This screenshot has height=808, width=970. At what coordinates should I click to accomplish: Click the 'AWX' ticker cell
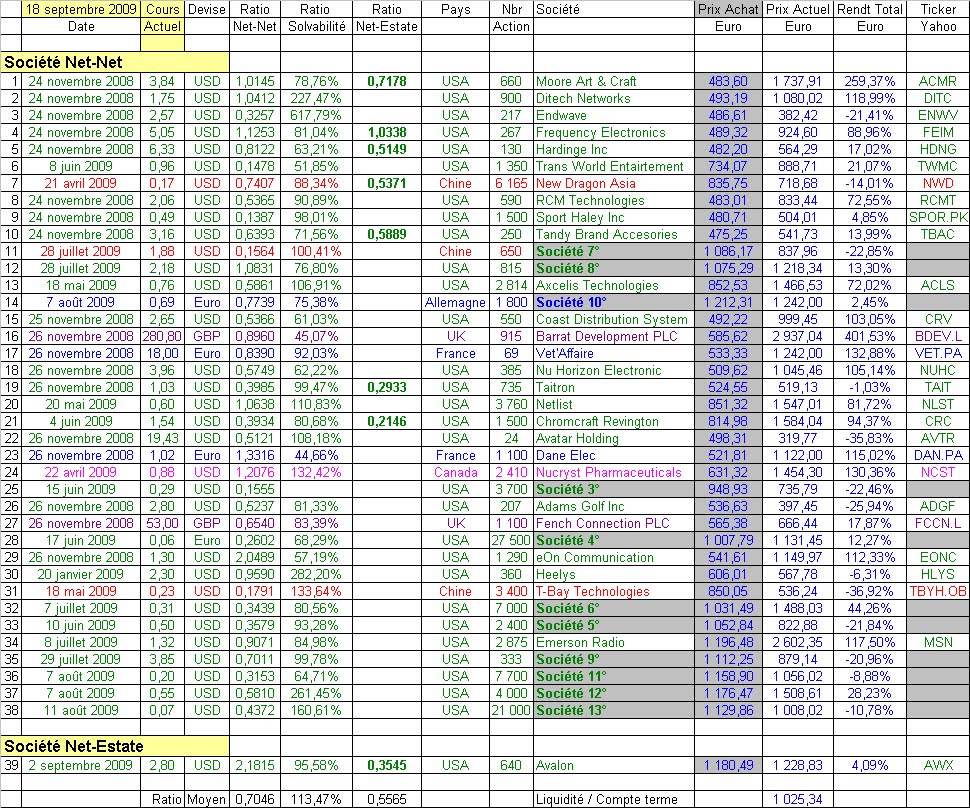coord(938,765)
